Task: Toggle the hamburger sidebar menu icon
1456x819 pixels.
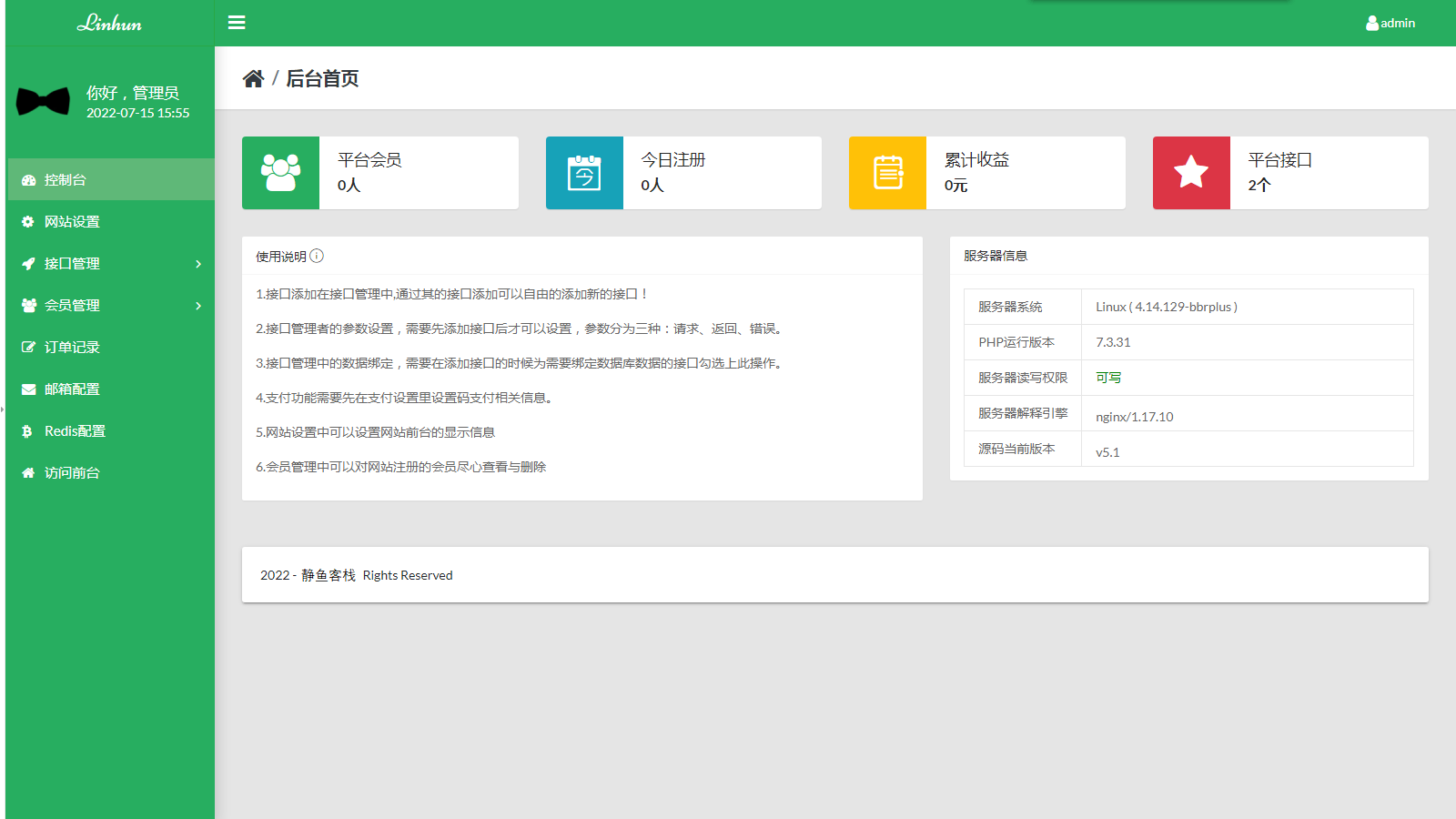Action: coord(237,23)
